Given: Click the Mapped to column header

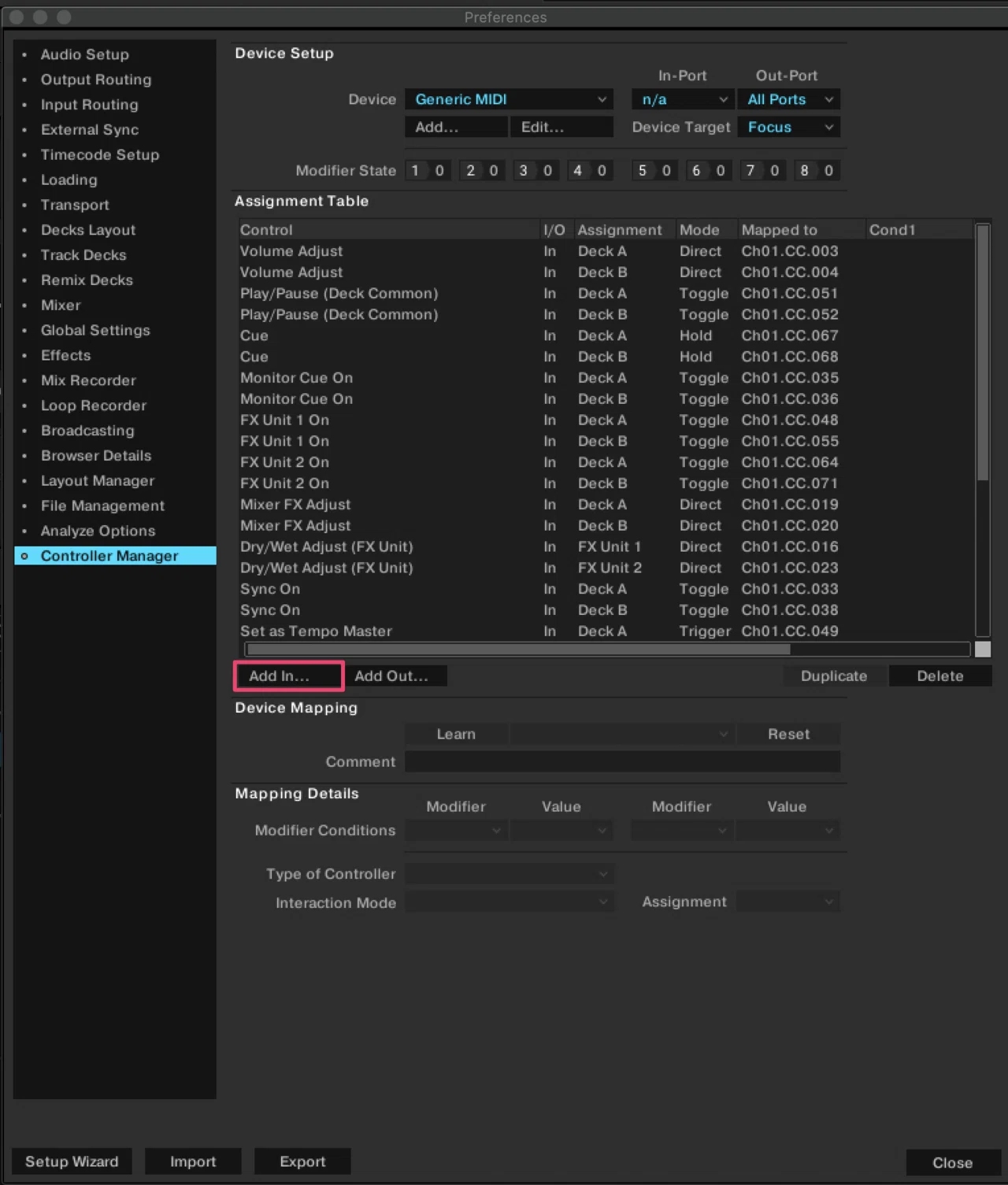Looking at the screenshot, I should coord(801,230).
